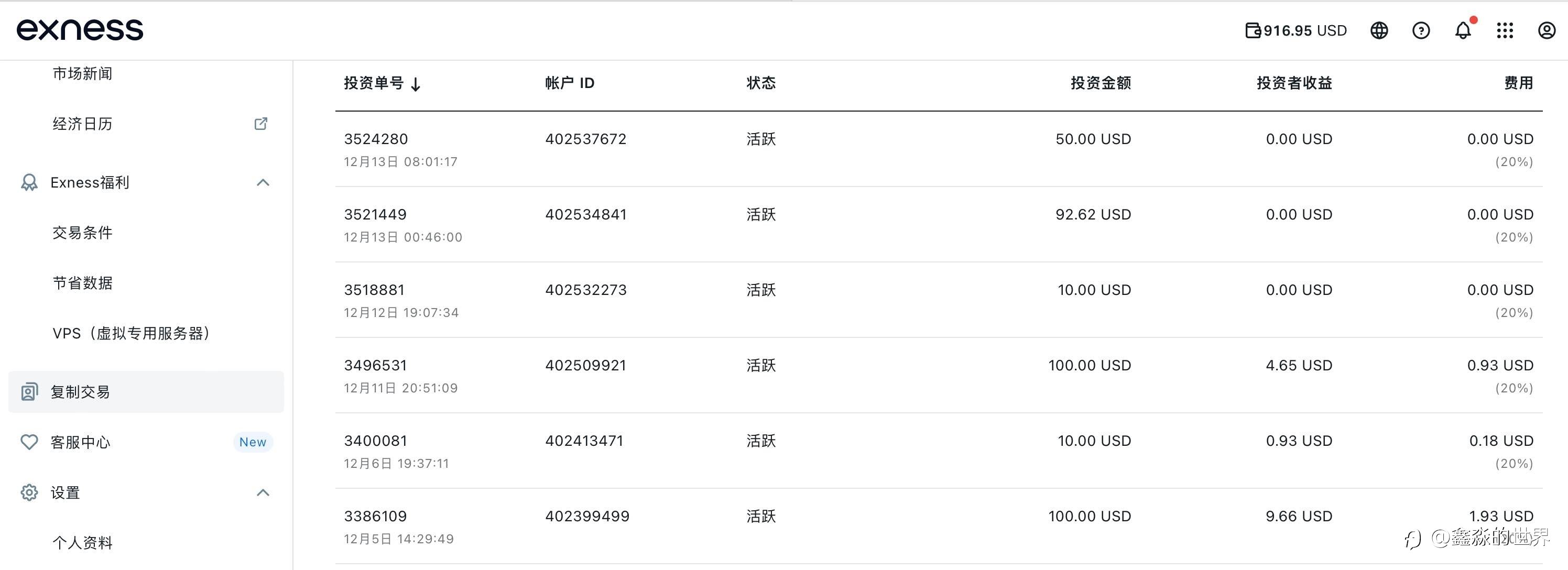
Task: Open the wallet balance 916.95 USD
Action: point(1296,30)
